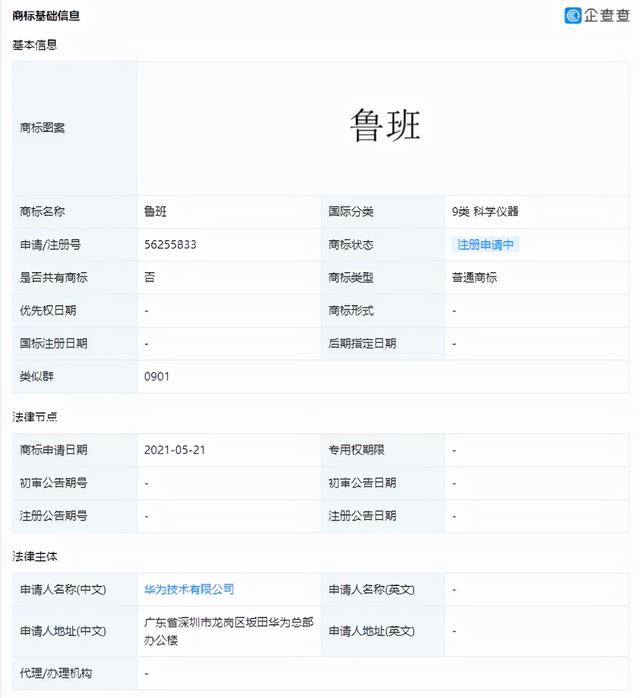Click the 商标类型 label
Screen dimensions: 640x698
point(351,277)
